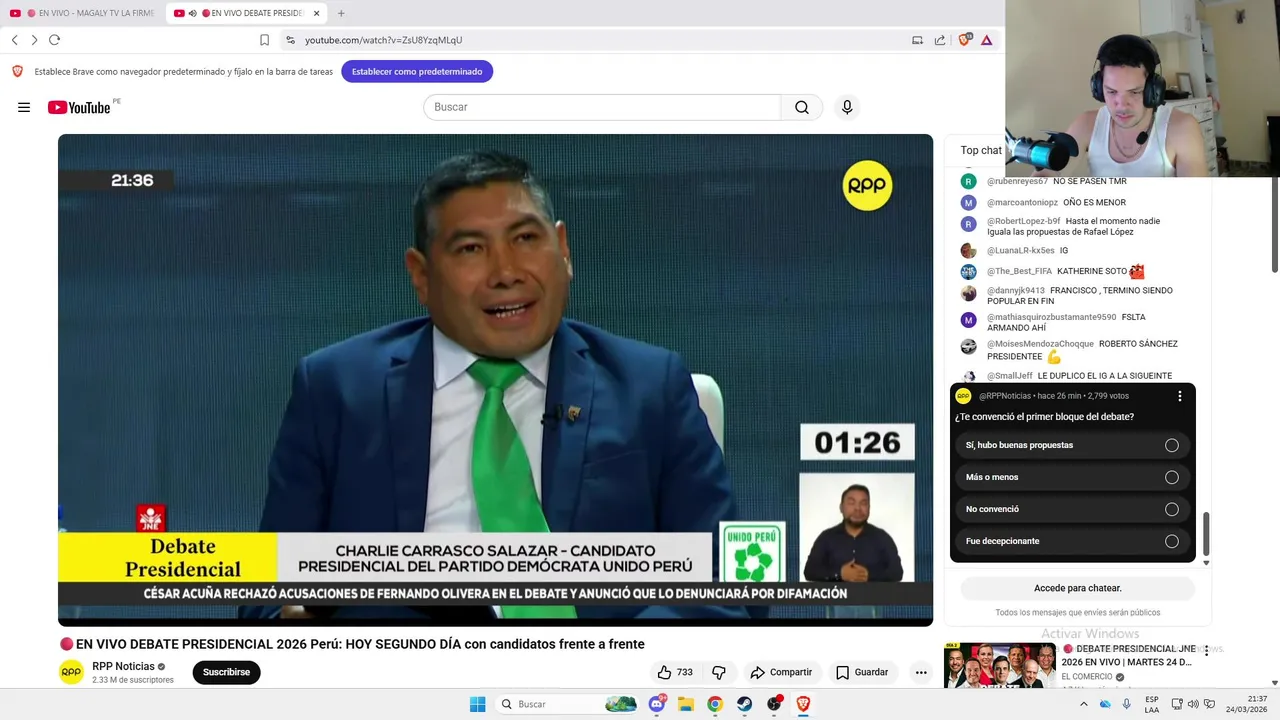Open Brave Rewards triangle icon
The image size is (1280, 720).
[x=986, y=40]
